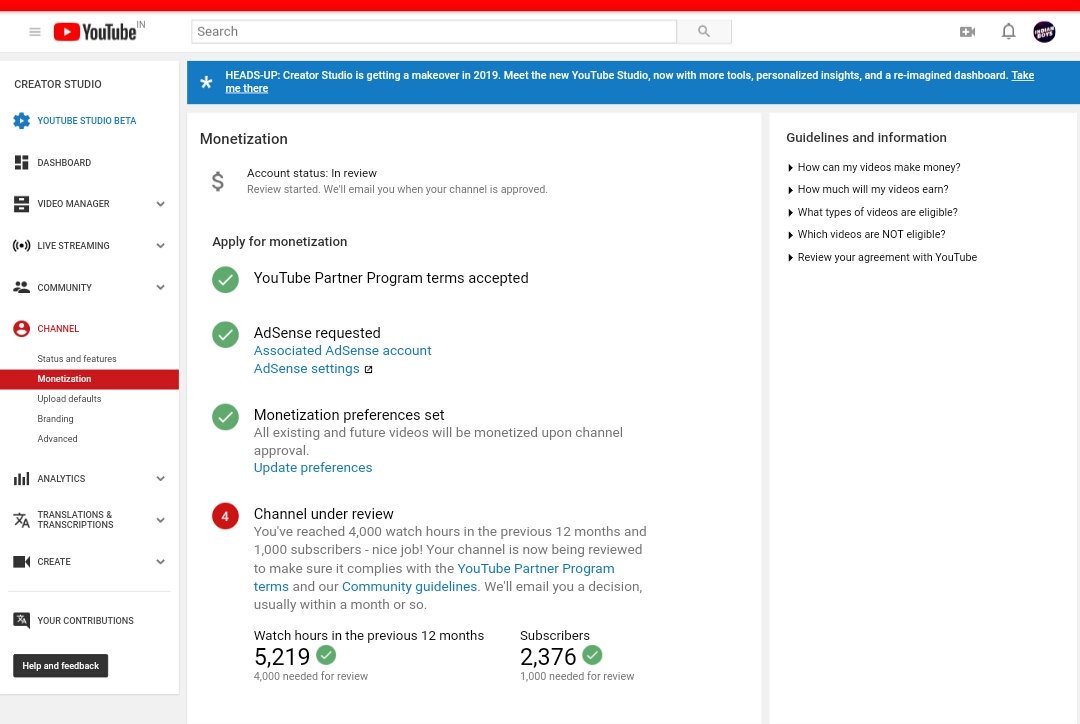Expand the Live Streaming section chevron
The width and height of the screenshot is (1080, 724).
(x=160, y=245)
